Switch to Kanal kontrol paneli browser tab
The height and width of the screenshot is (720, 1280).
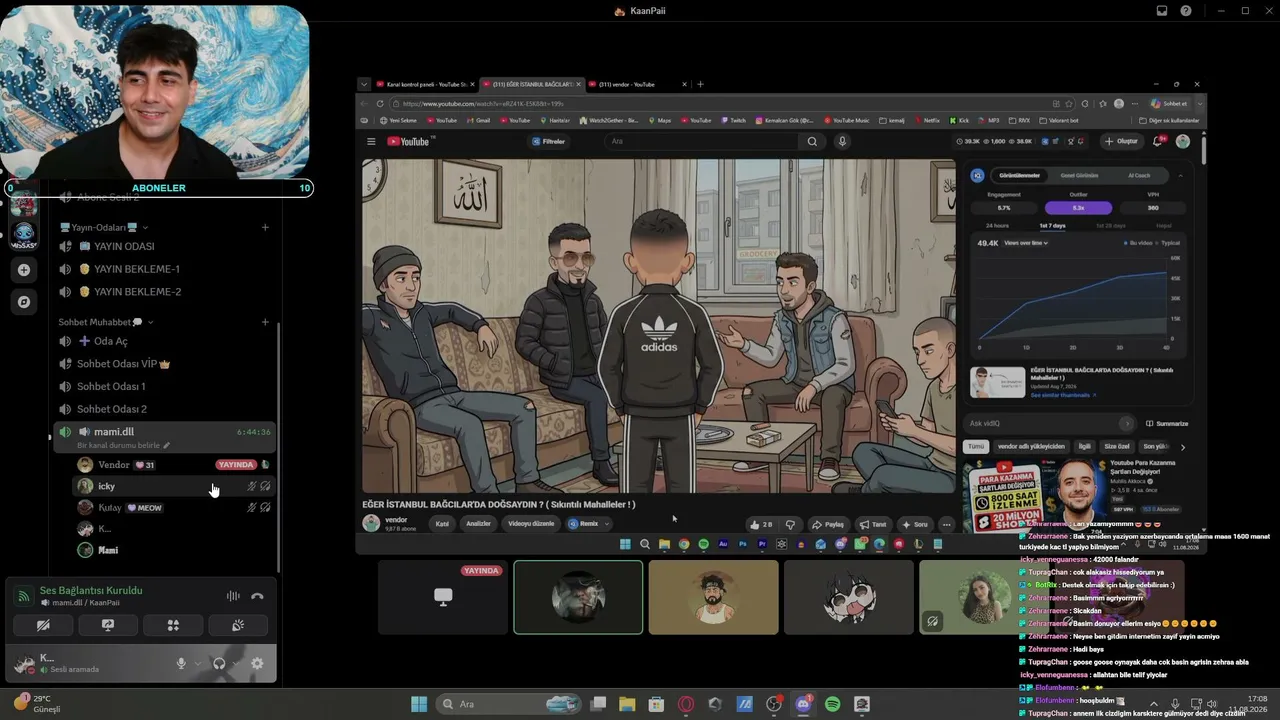coord(425,84)
